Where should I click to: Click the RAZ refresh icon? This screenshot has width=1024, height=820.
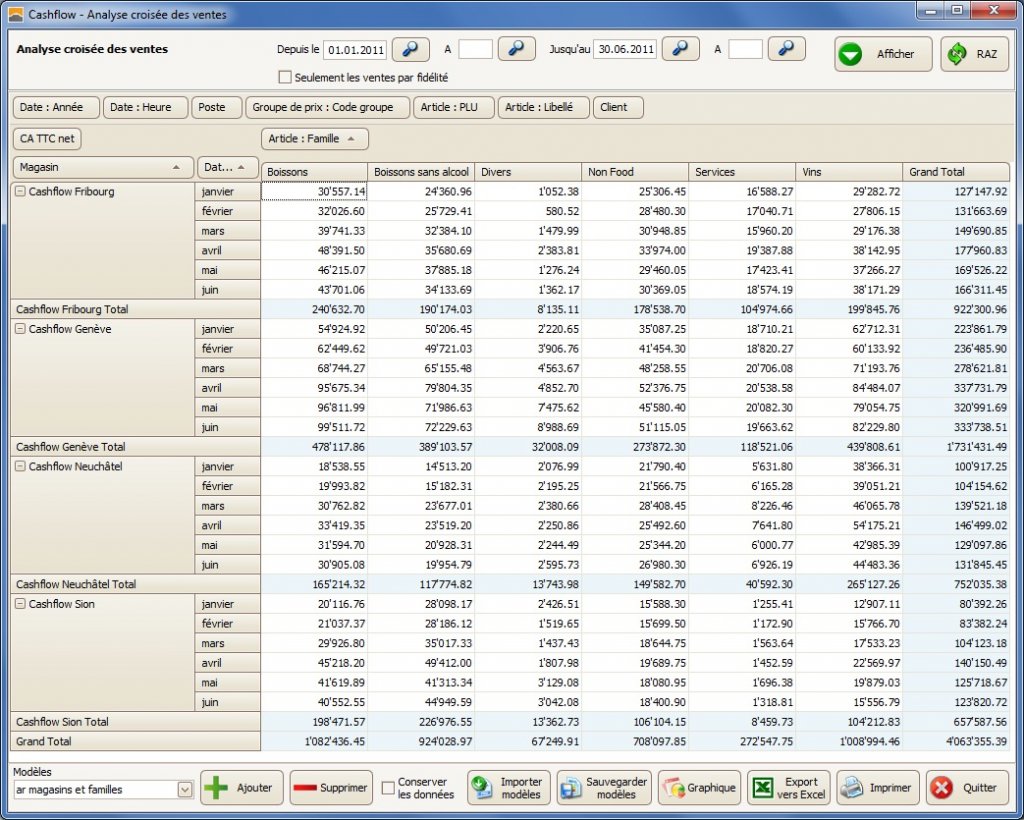[x=957, y=54]
